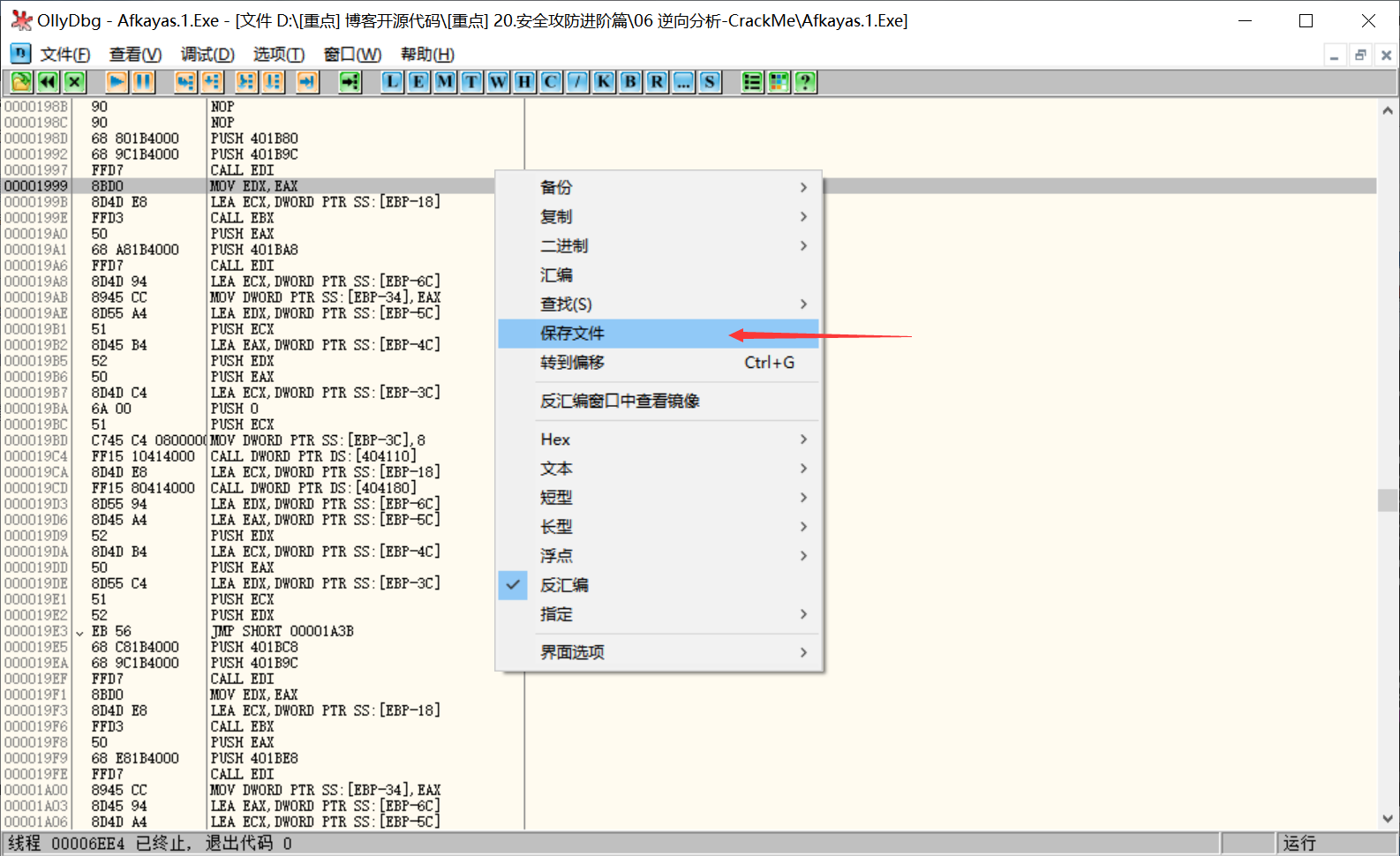The width and height of the screenshot is (1400, 856).
Task: Expand the 界面选项 submenu
Action: [x=659, y=652]
